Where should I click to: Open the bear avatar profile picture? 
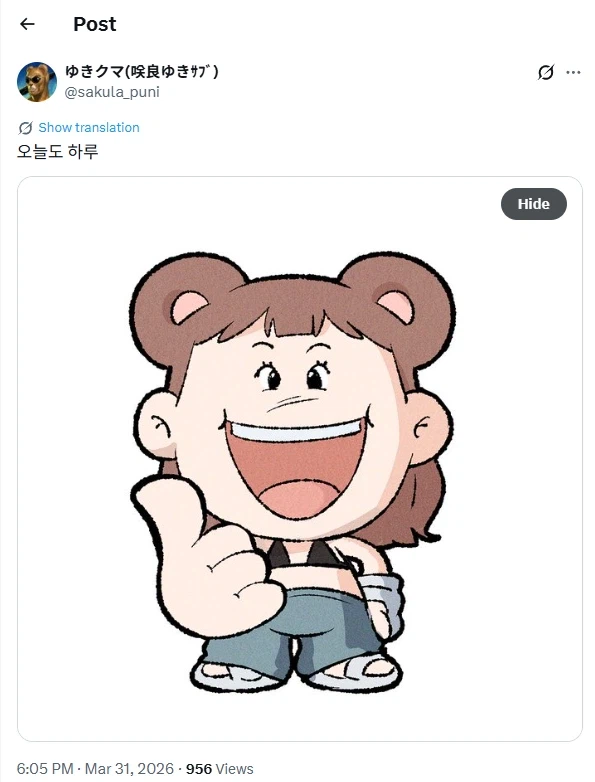[x=36, y=82]
